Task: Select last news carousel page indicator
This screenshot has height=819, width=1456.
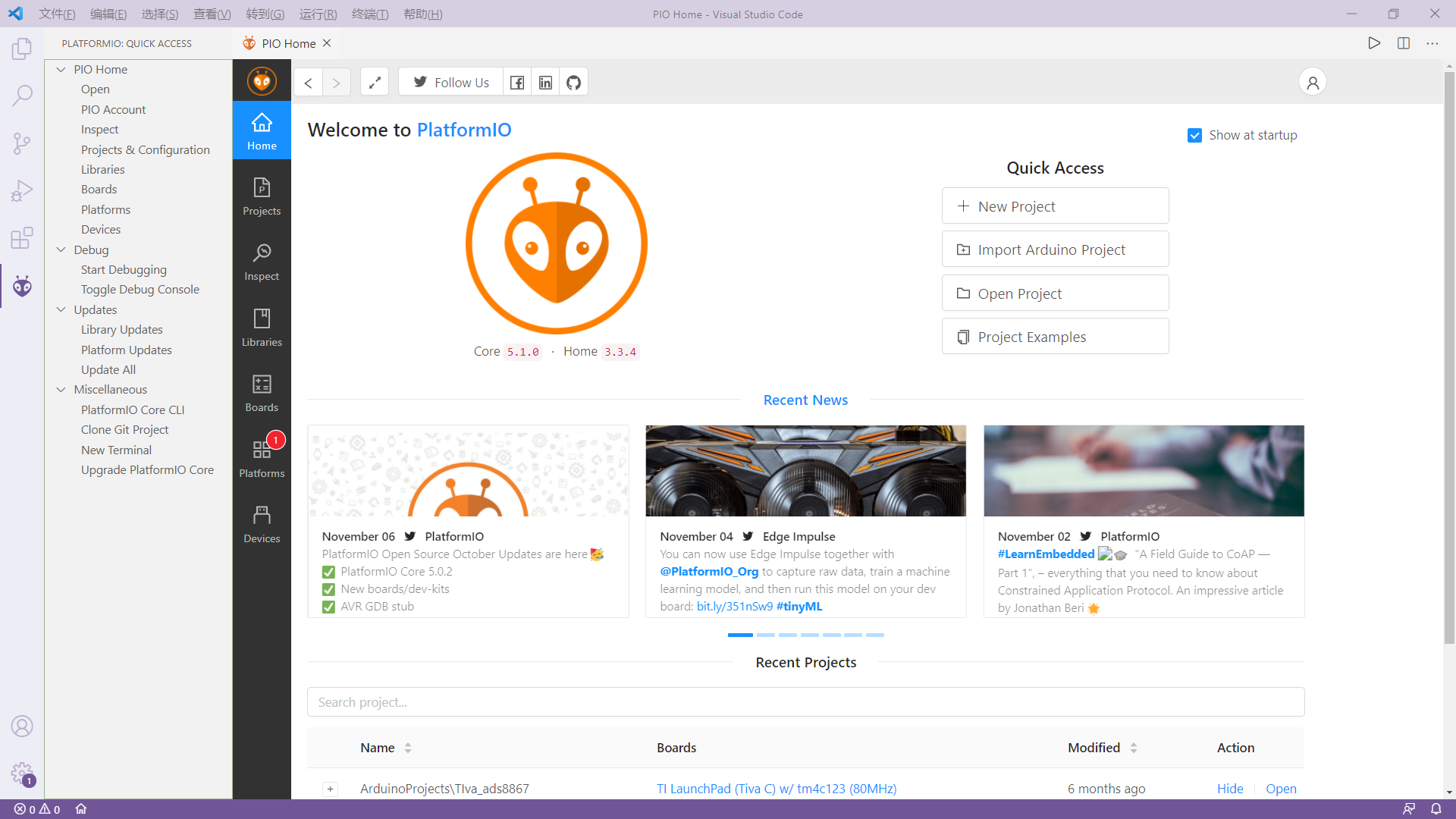Action: pos(875,635)
